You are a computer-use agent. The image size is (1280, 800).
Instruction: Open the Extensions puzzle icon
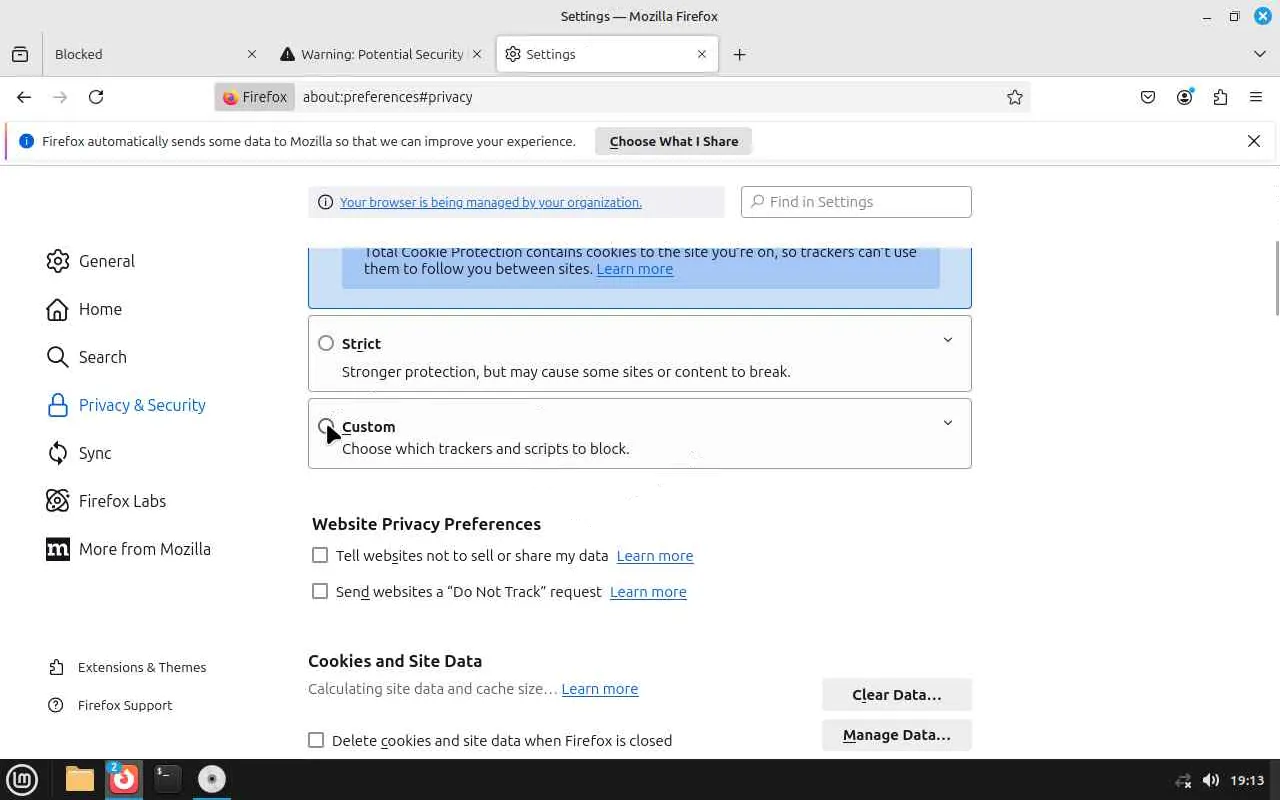(1220, 97)
